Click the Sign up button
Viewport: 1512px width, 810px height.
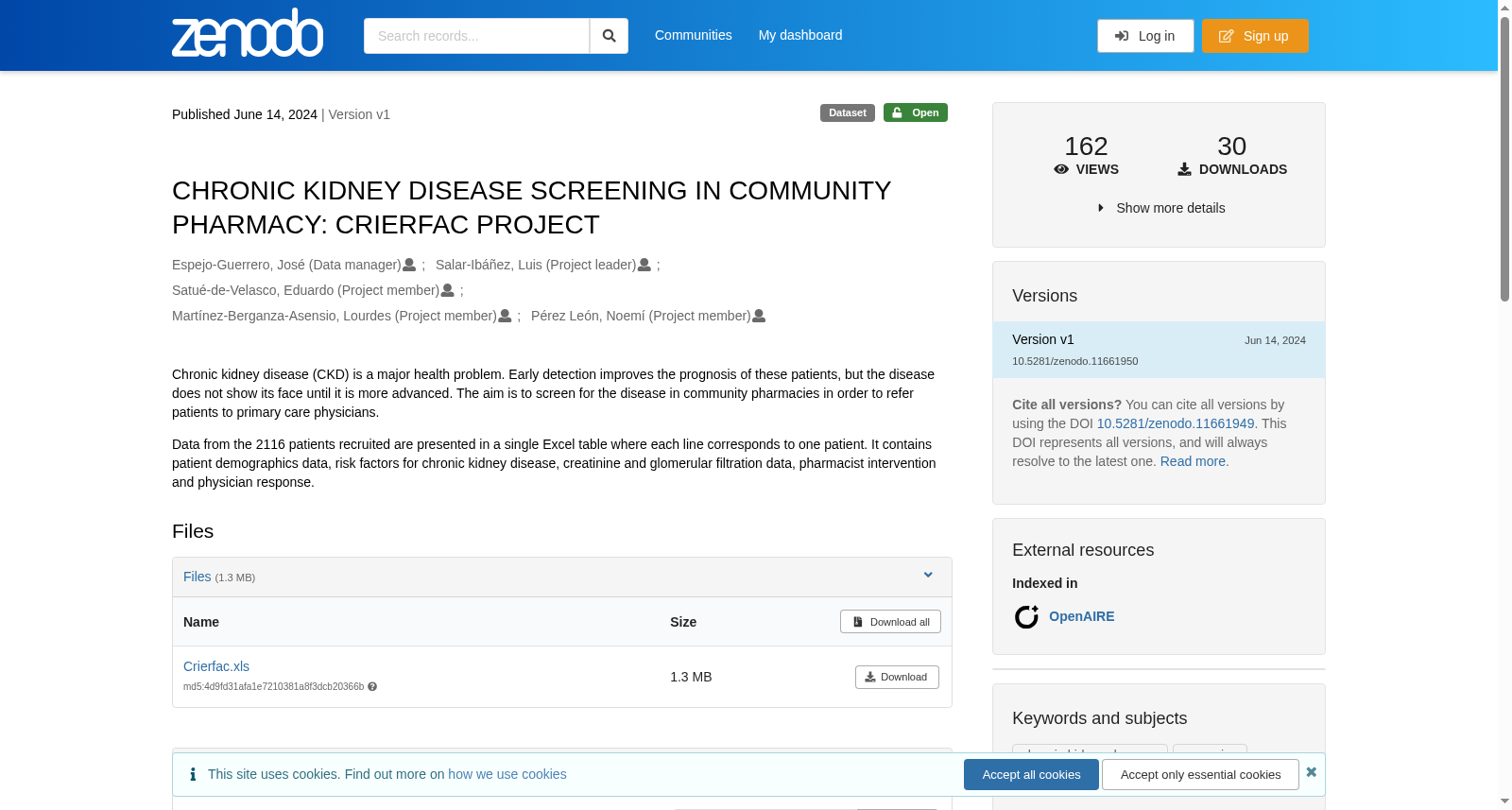point(1255,36)
